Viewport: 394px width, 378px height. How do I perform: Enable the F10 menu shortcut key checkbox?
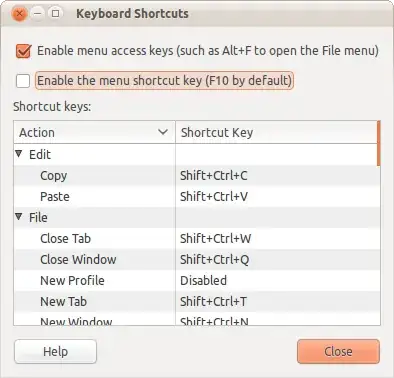[23, 81]
